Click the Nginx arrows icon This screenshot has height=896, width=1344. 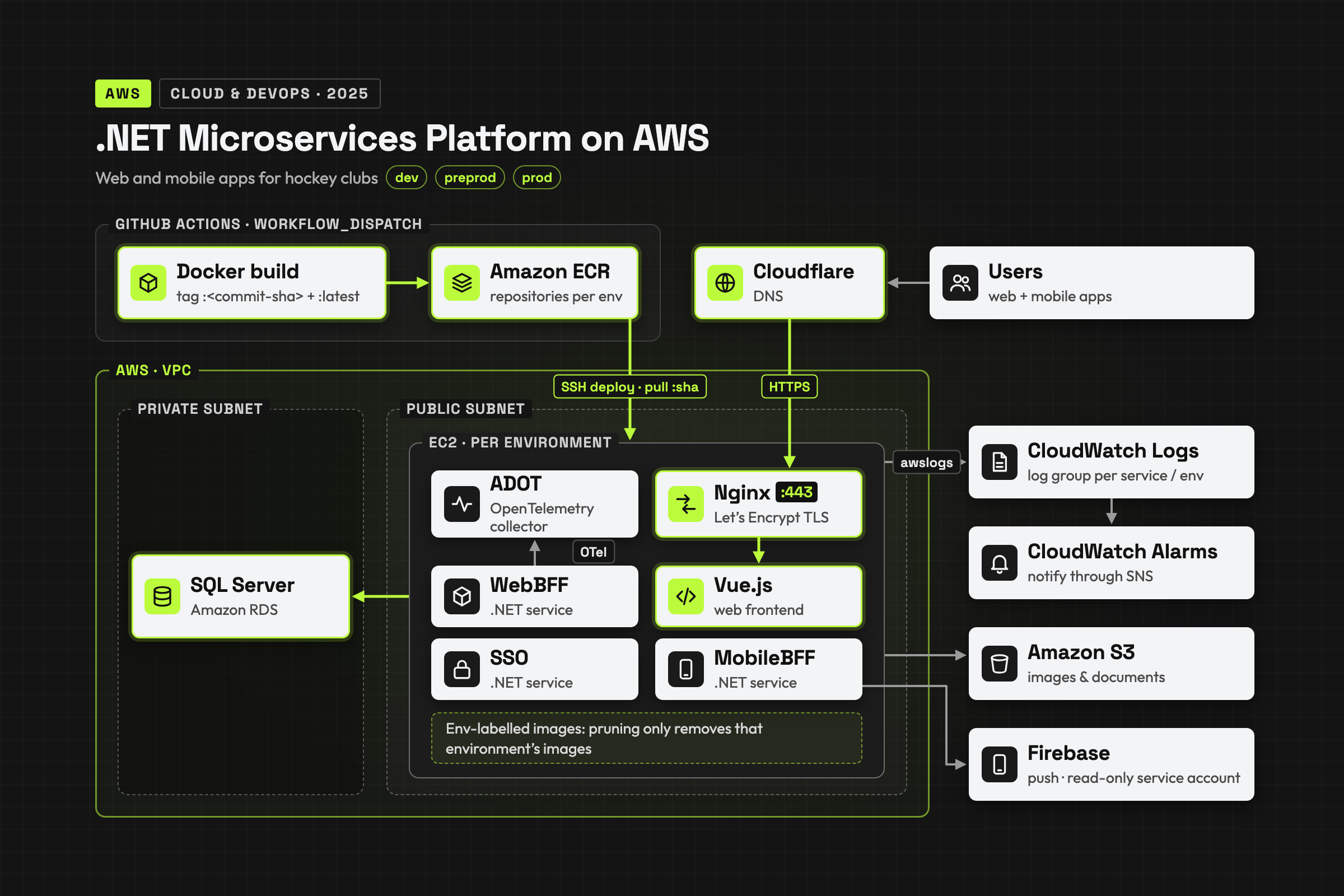685,504
